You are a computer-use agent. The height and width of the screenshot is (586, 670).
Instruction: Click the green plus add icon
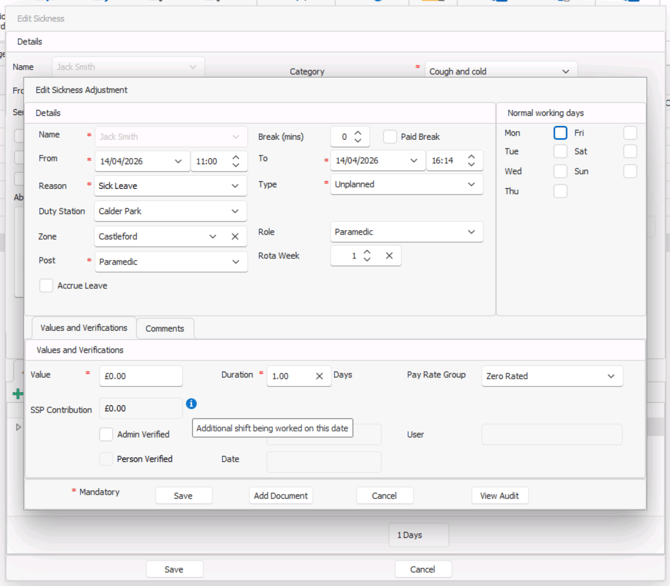click(17, 394)
